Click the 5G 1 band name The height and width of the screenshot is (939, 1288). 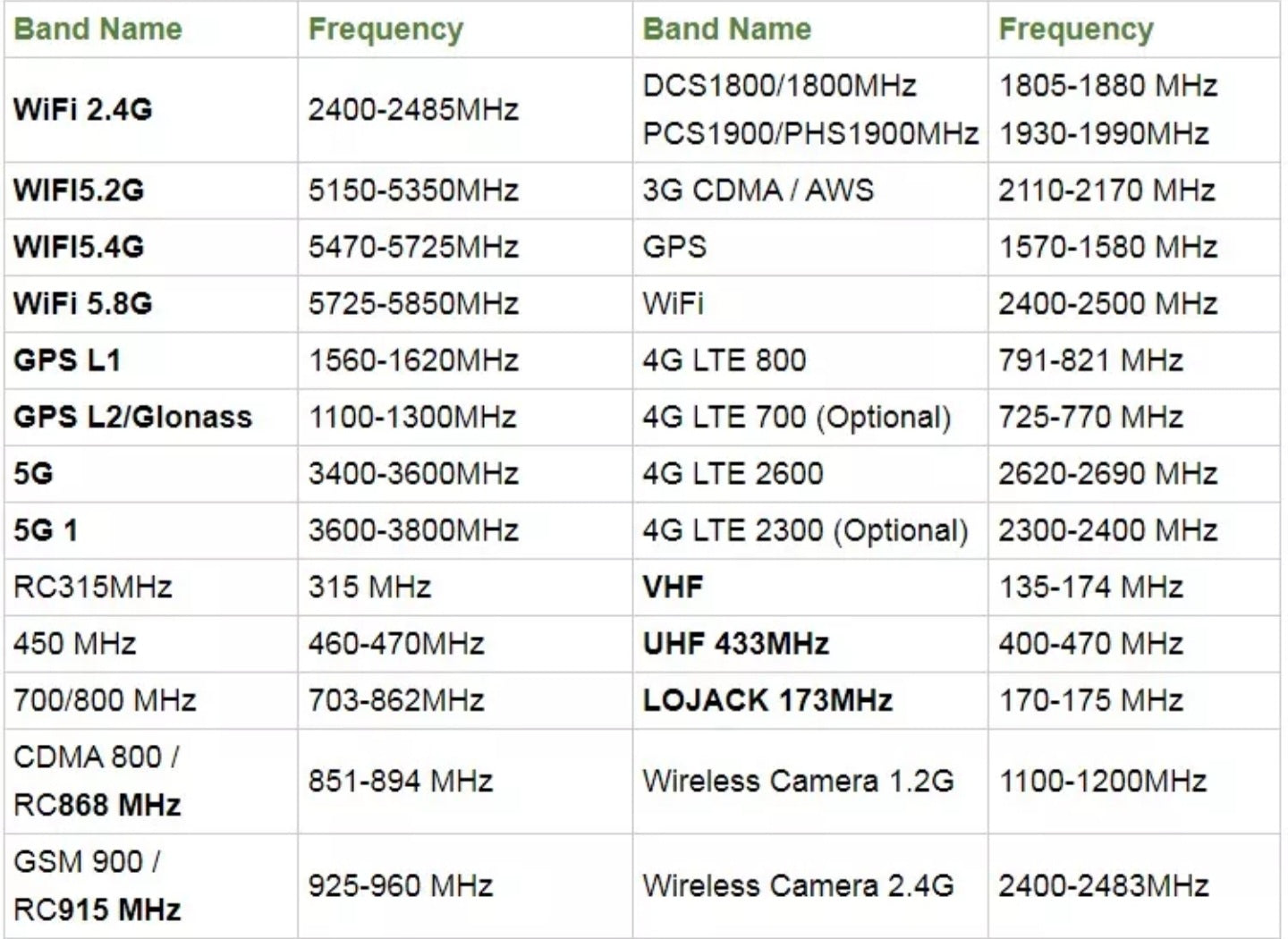(46, 530)
